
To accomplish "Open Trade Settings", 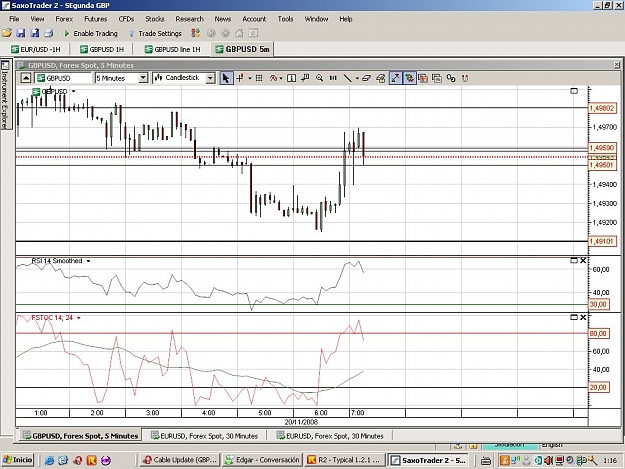I will (155, 33).
